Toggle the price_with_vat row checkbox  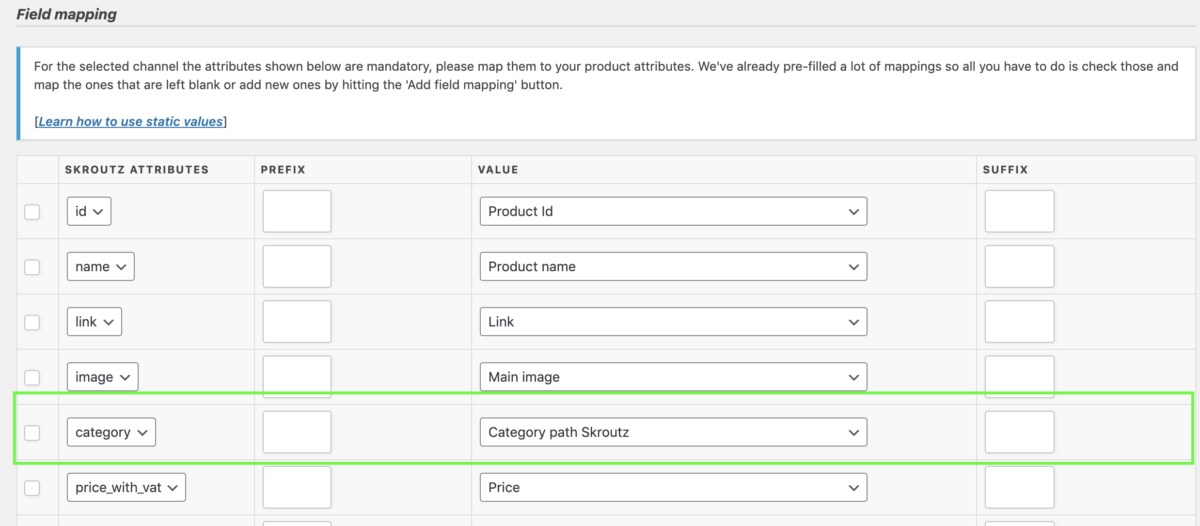32,488
